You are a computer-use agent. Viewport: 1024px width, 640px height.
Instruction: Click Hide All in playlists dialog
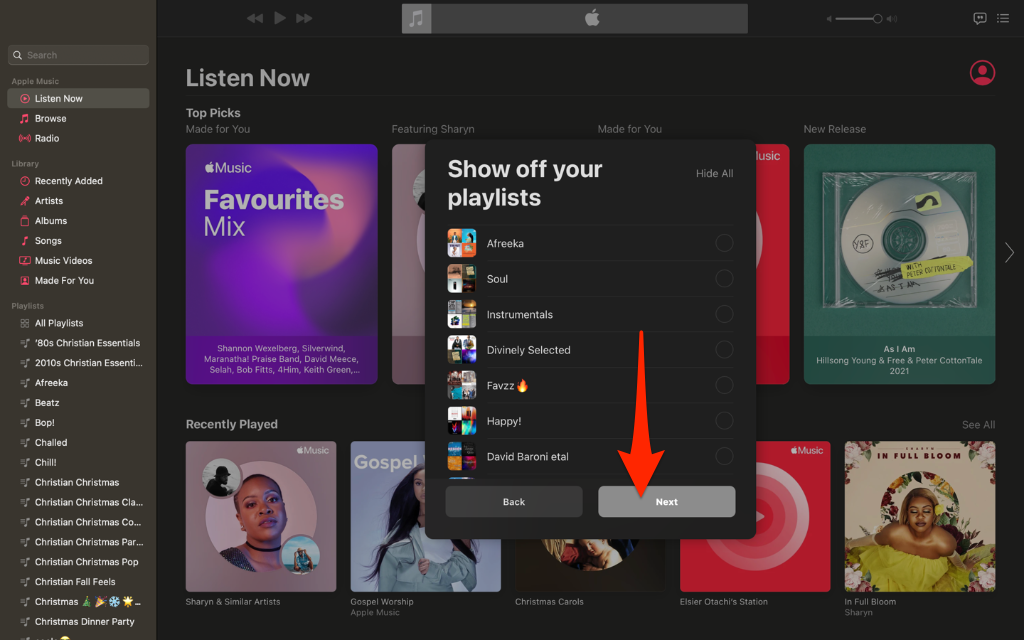tap(714, 173)
